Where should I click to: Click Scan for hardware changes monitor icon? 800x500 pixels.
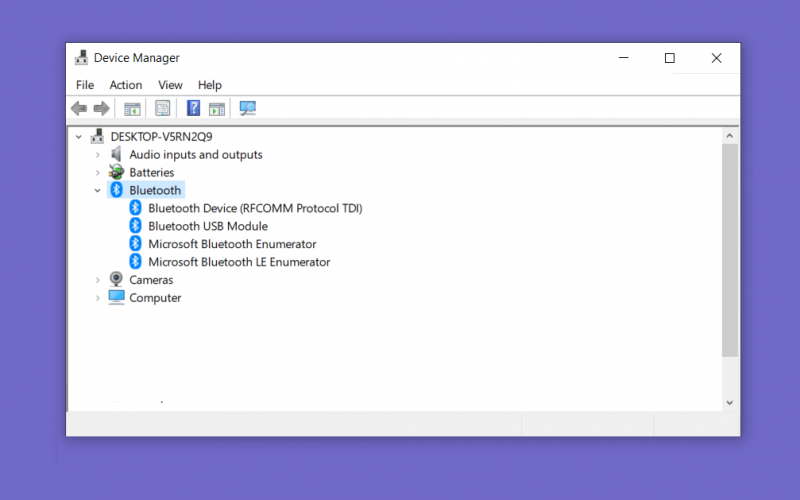coord(248,108)
